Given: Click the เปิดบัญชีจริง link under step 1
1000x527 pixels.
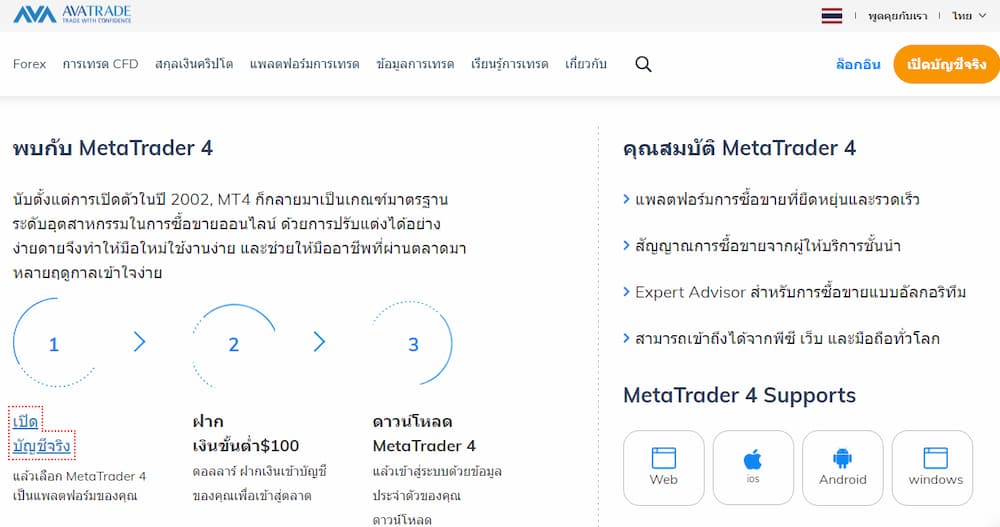Looking at the screenshot, I should click(41, 433).
